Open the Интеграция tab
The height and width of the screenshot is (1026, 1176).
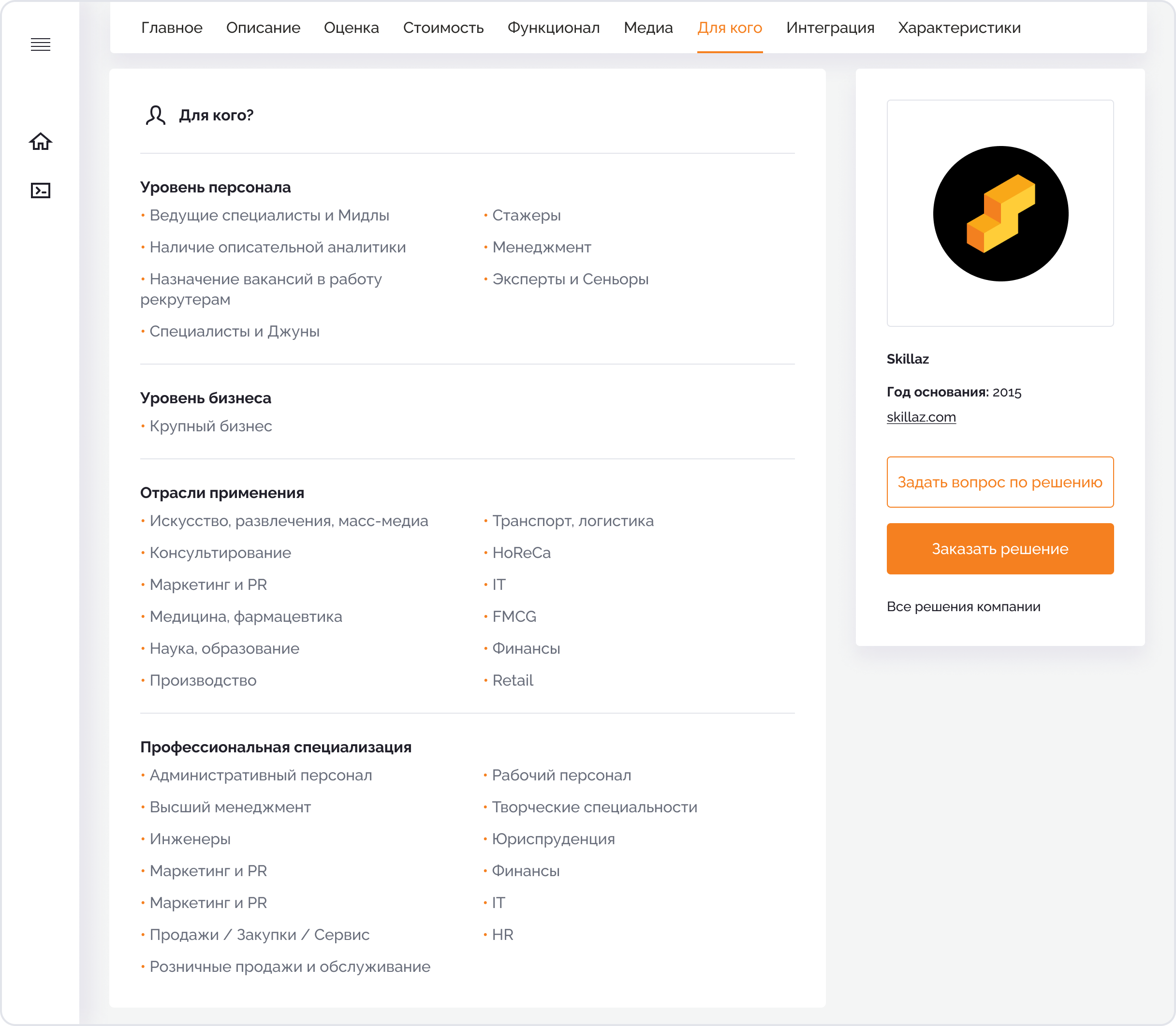[x=830, y=28]
